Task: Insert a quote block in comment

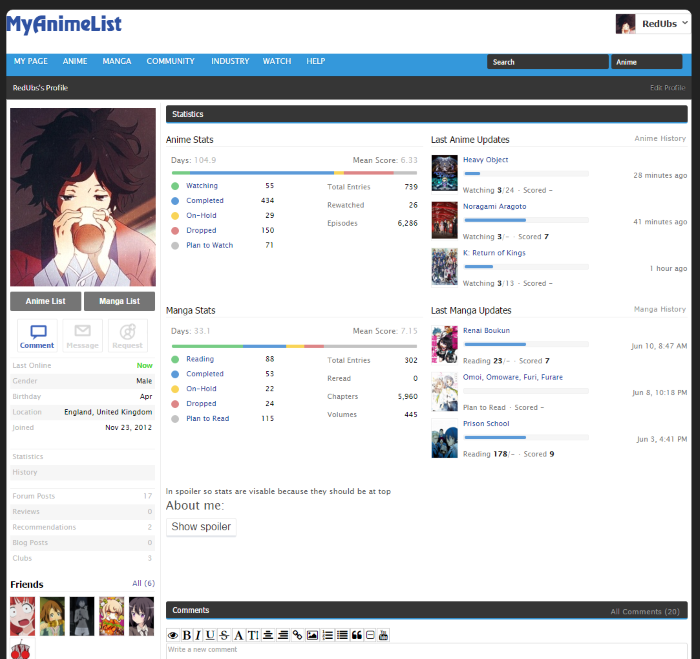Action: click(x=356, y=635)
